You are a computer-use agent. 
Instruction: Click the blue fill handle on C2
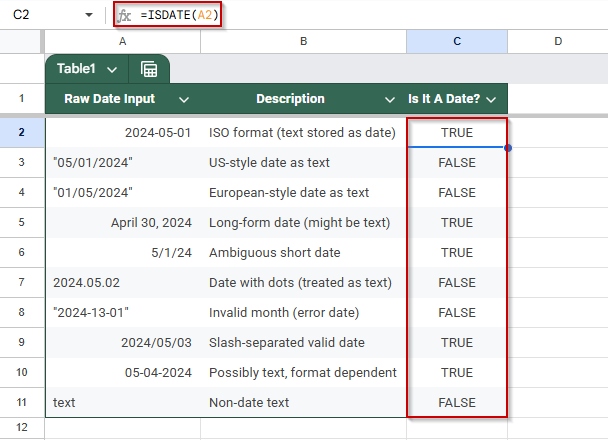[x=508, y=148]
